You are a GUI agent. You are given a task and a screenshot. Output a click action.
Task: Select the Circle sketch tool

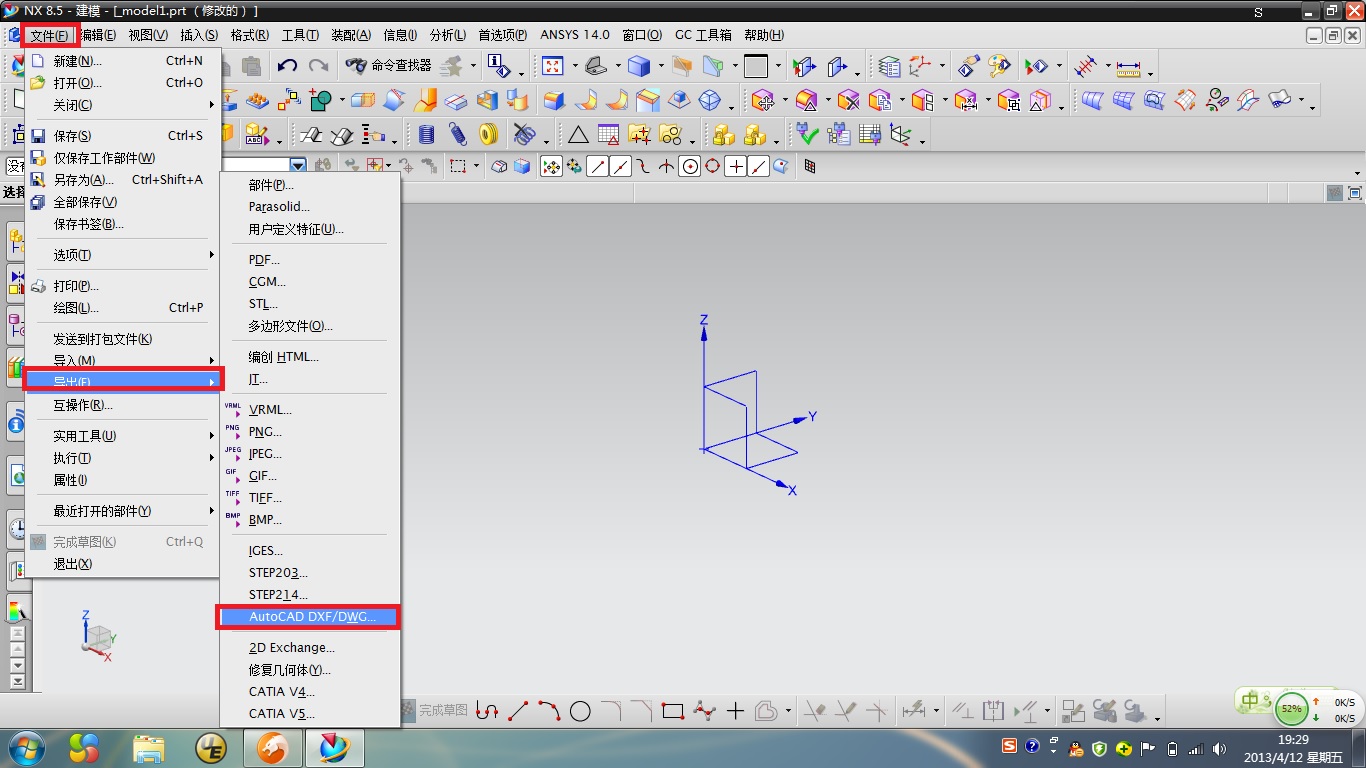[580, 711]
